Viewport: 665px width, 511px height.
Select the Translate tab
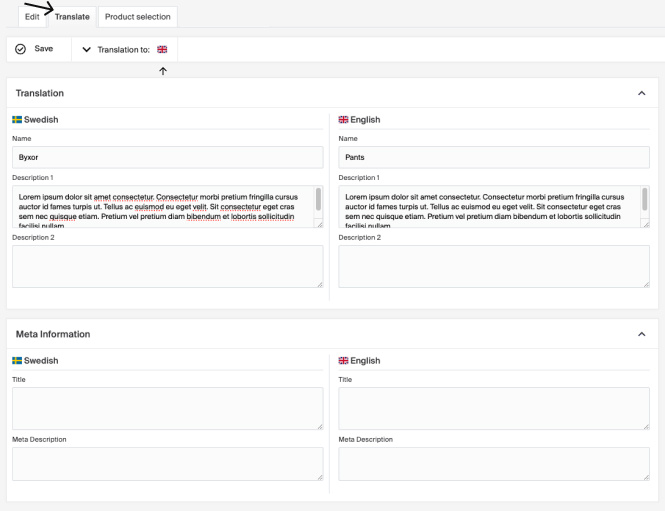coord(72,17)
